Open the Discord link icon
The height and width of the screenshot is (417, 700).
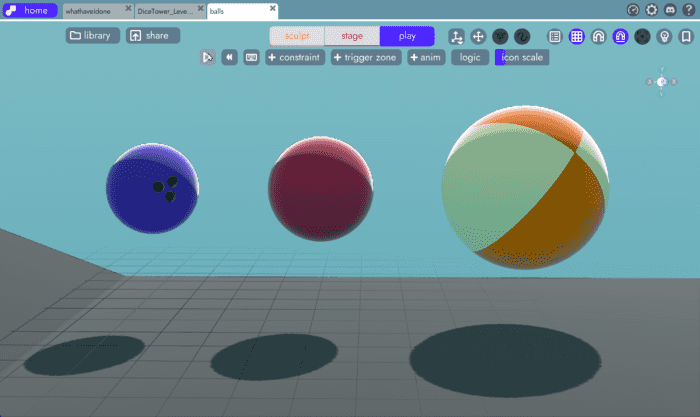pos(670,10)
